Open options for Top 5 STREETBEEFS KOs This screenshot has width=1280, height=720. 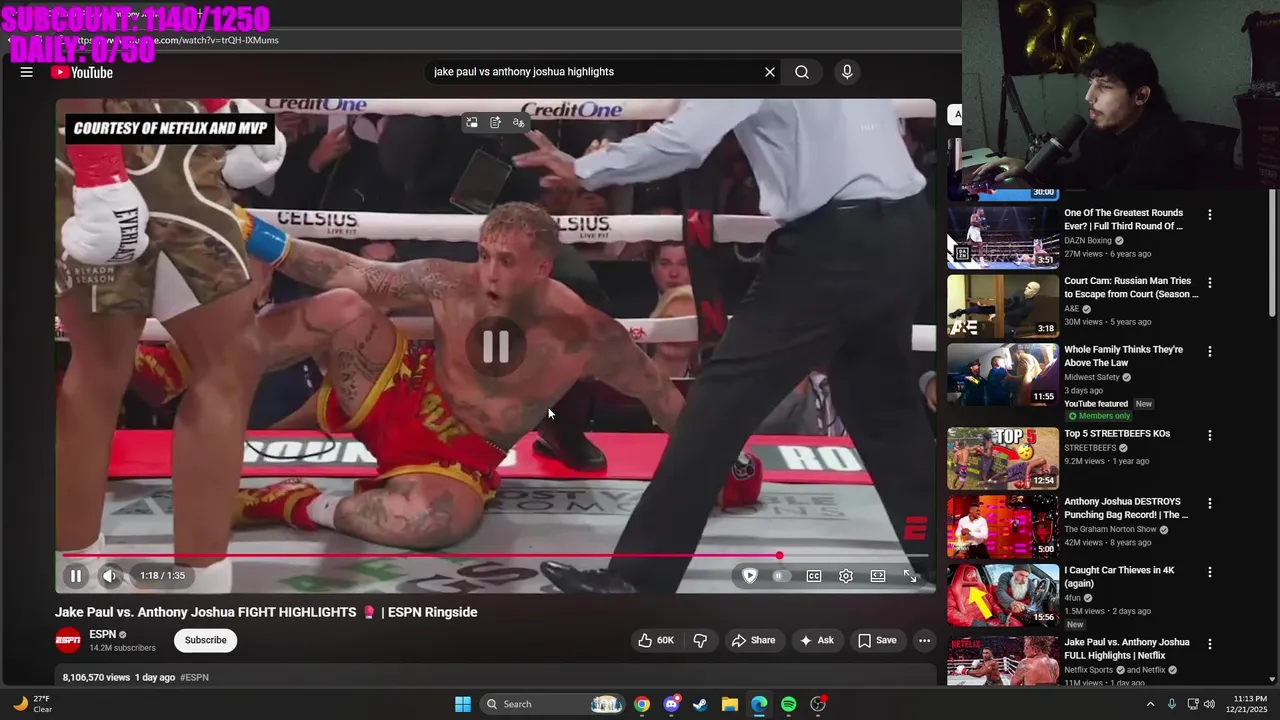(x=1210, y=435)
